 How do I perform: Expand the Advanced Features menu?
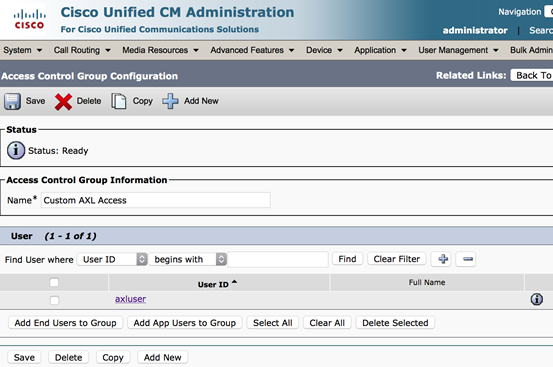click(253, 50)
